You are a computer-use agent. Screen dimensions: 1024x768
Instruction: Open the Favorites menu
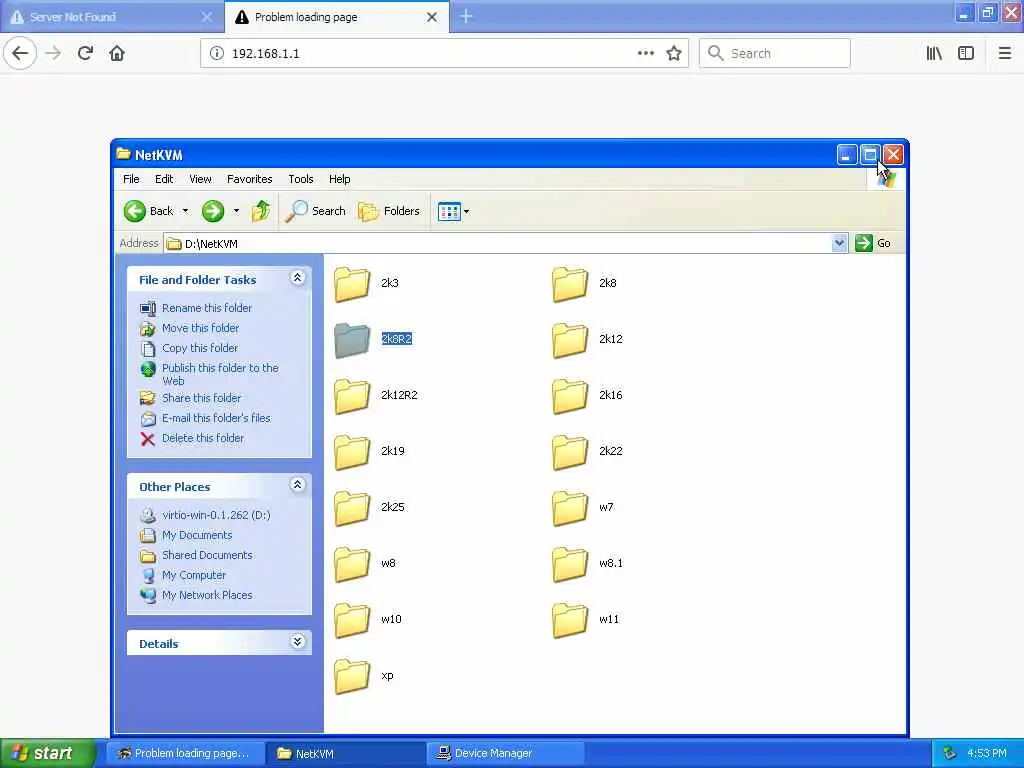pos(249,179)
